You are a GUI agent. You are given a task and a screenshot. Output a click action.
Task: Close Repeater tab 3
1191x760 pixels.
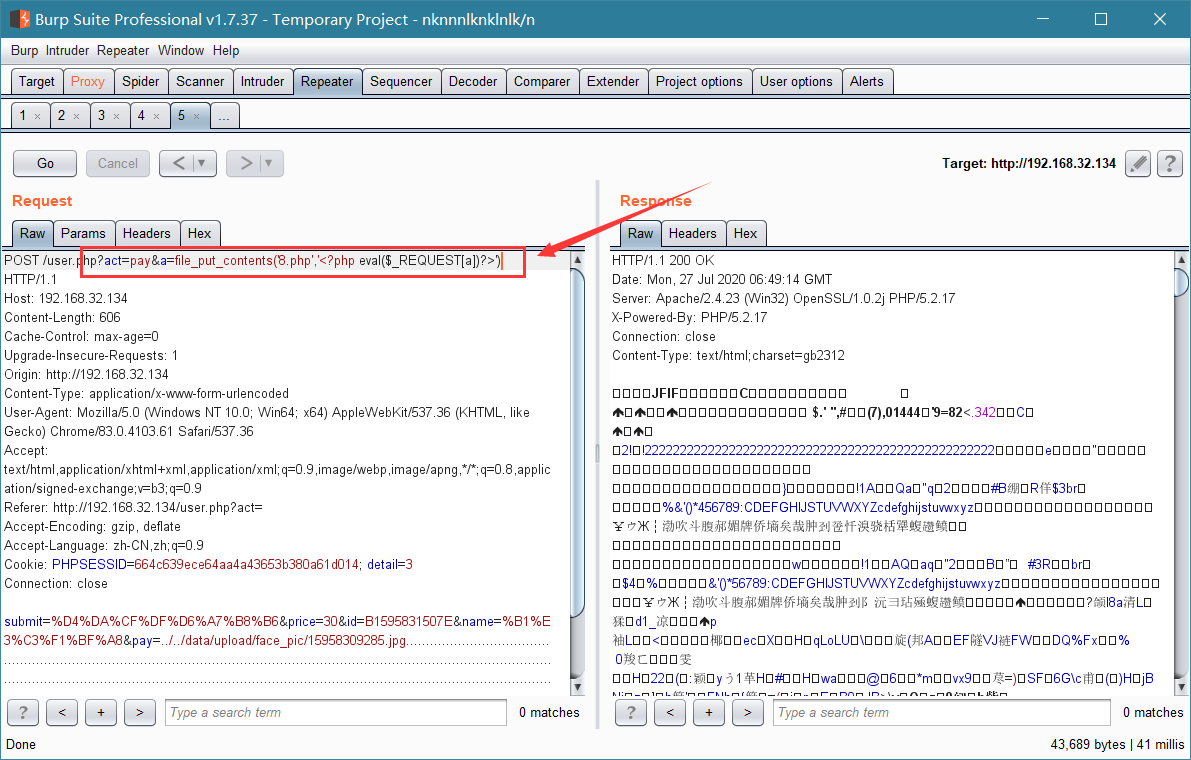click(116, 116)
